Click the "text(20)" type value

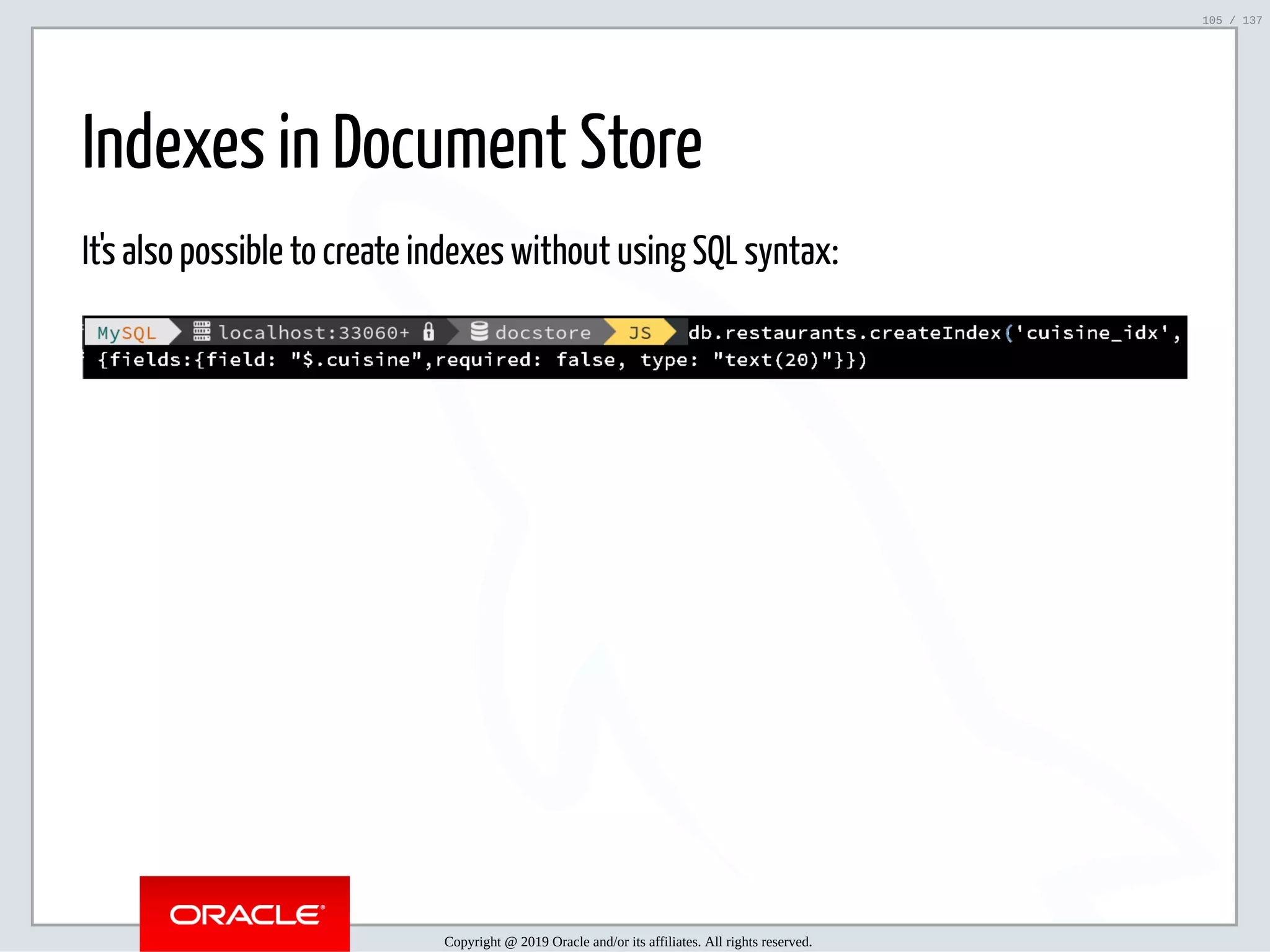[x=773, y=360]
